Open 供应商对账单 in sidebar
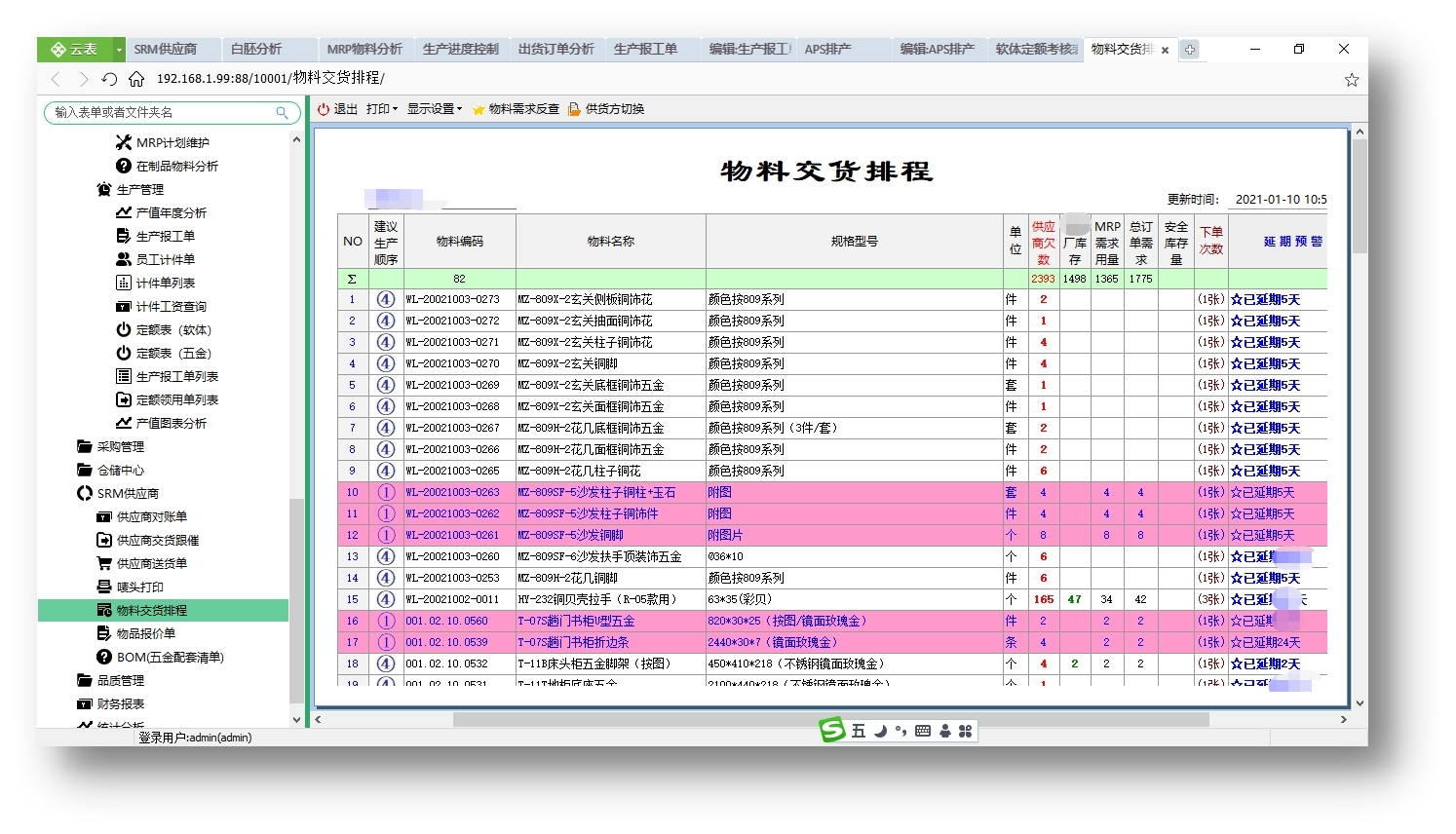The height and width of the screenshot is (834, 1456). click(141, 516)
